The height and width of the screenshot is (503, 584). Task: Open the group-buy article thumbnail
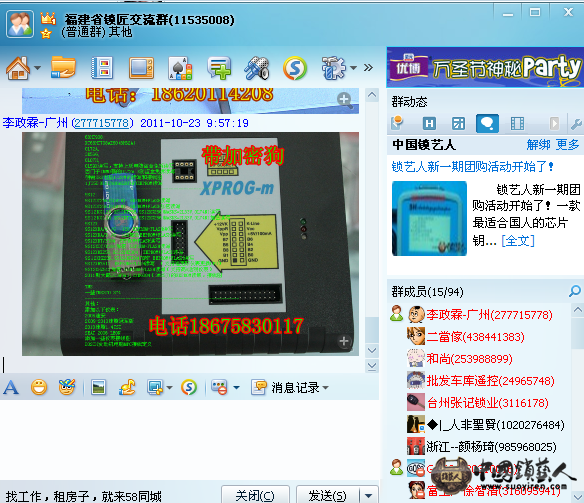click(429, 218)
